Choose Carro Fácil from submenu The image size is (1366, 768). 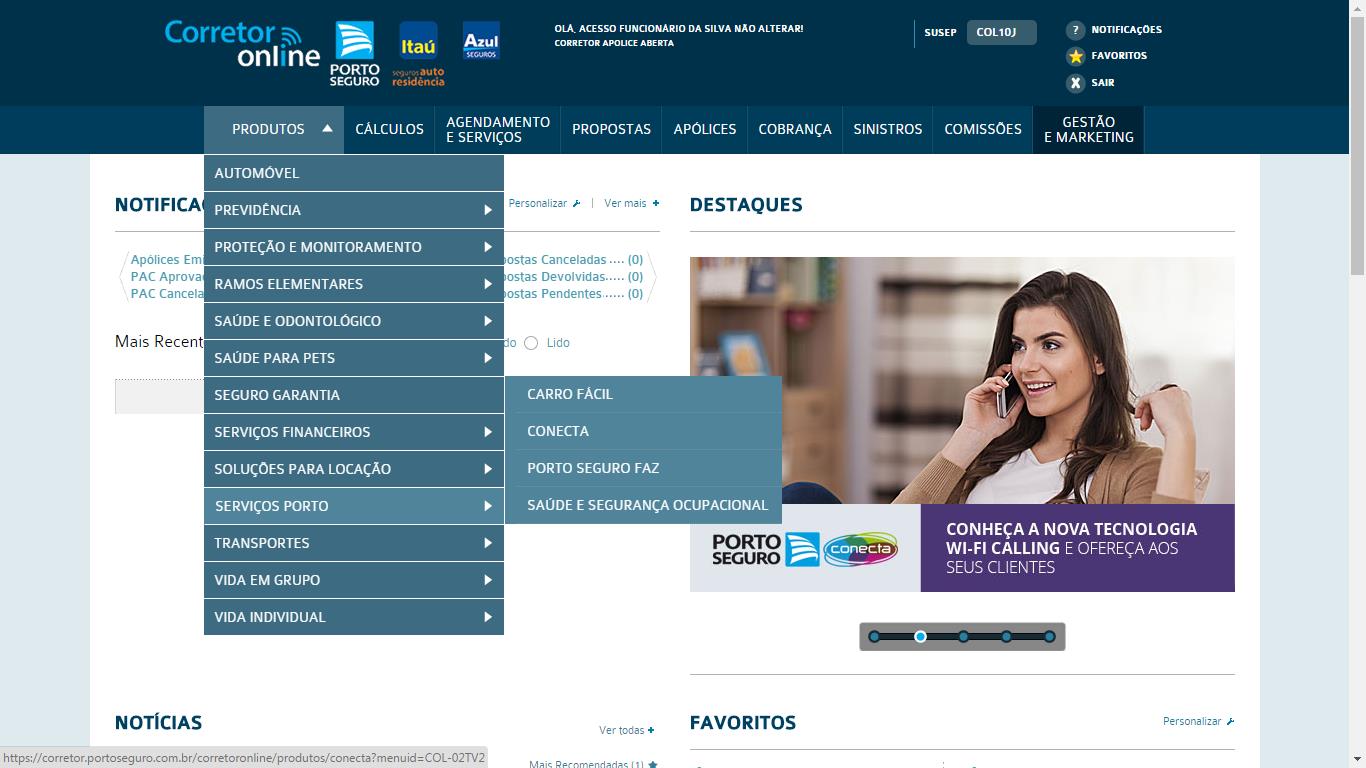pos(643,394)
